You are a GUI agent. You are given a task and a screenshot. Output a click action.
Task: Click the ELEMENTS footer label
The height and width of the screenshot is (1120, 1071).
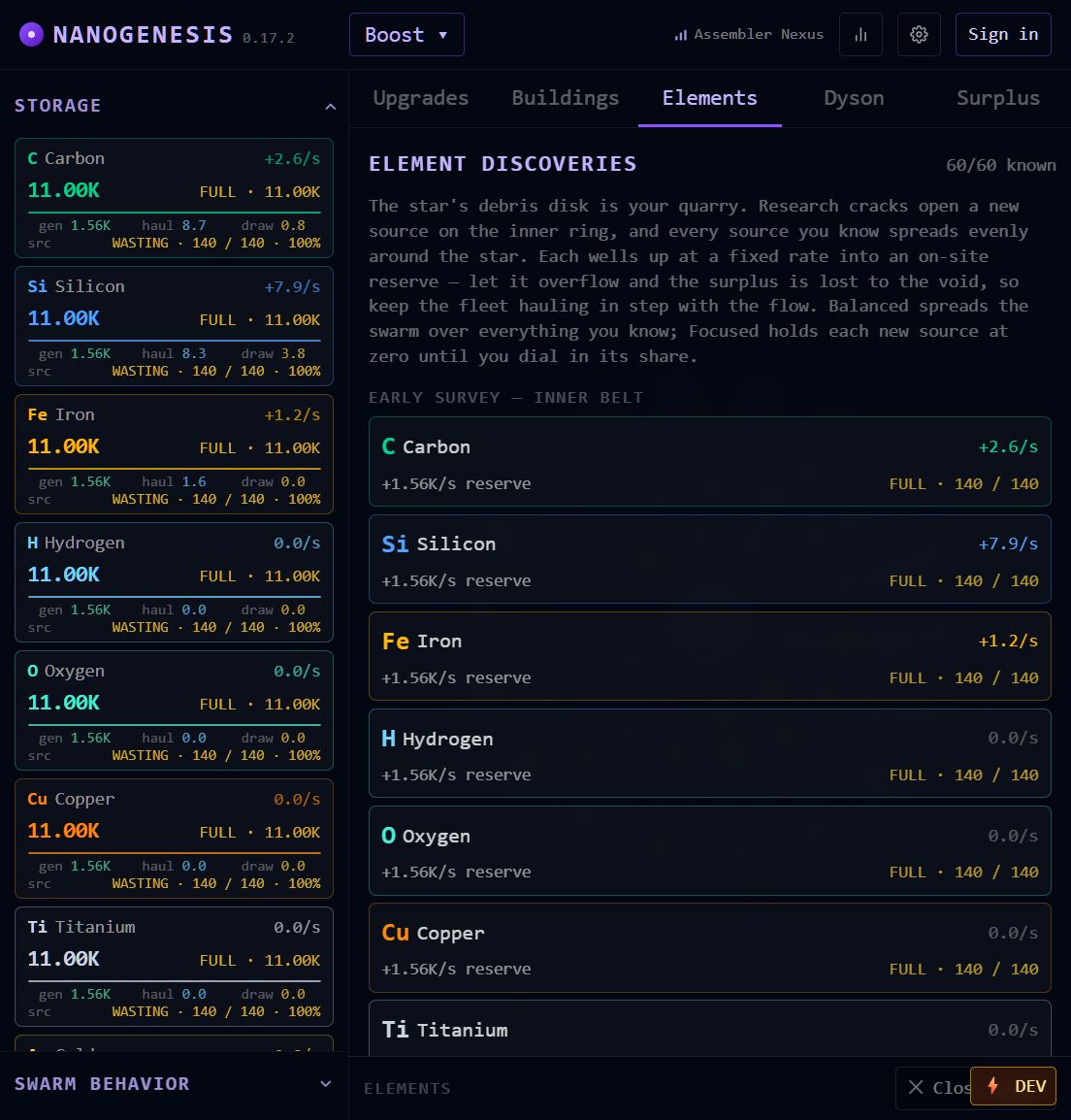(407, 1089)
